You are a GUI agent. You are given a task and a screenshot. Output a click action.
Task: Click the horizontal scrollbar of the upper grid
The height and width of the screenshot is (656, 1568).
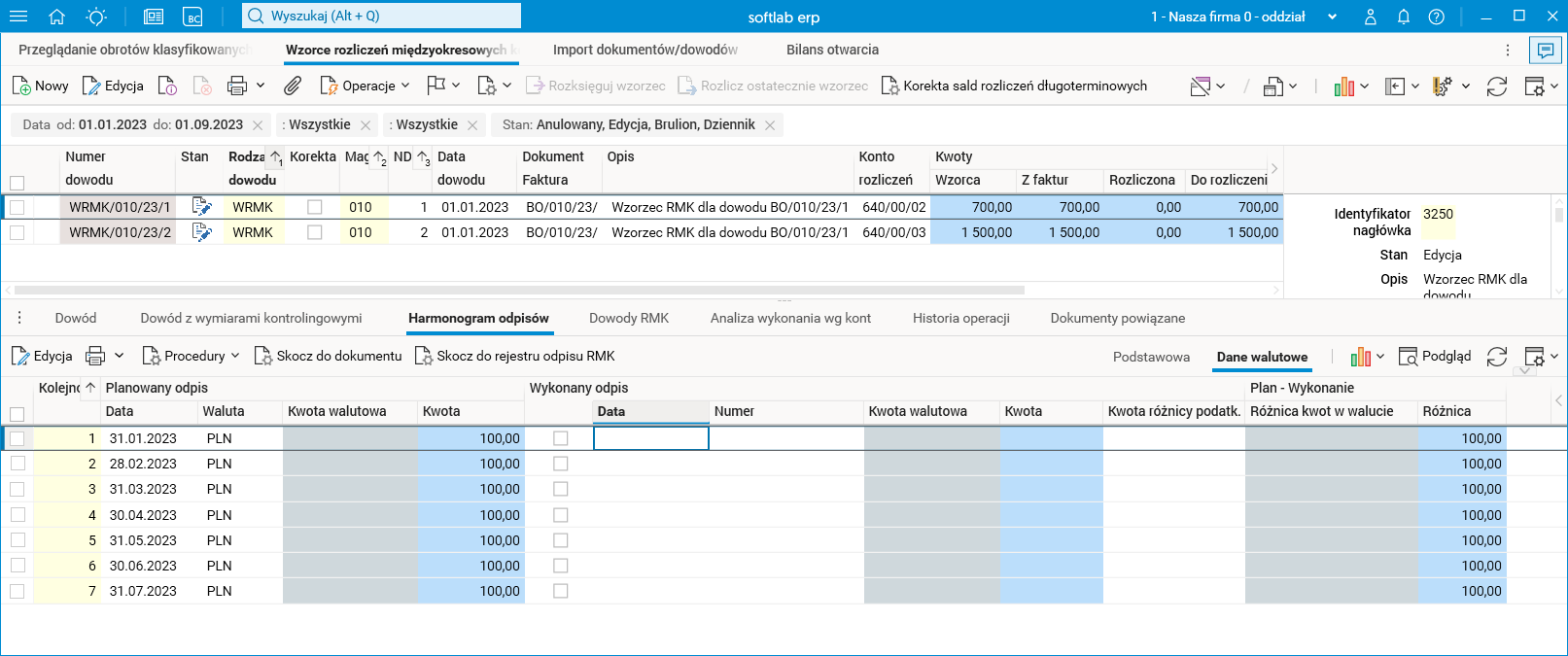pyautogui.click(x=519, y=290)
